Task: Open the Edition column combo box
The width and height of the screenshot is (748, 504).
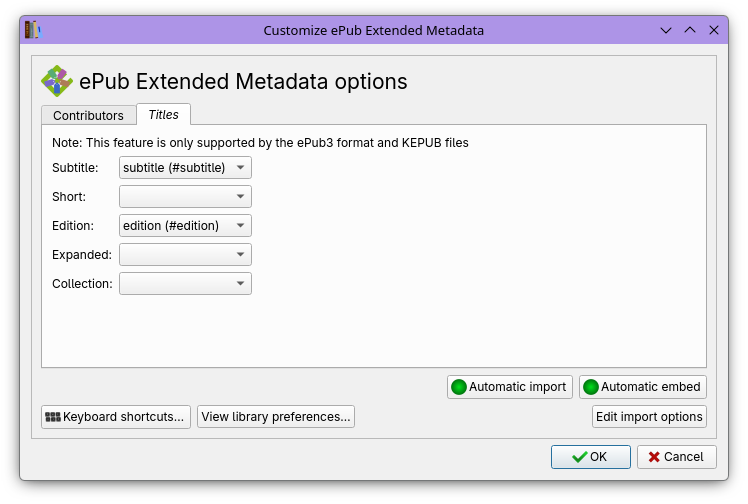Action: tap(185, 226)
